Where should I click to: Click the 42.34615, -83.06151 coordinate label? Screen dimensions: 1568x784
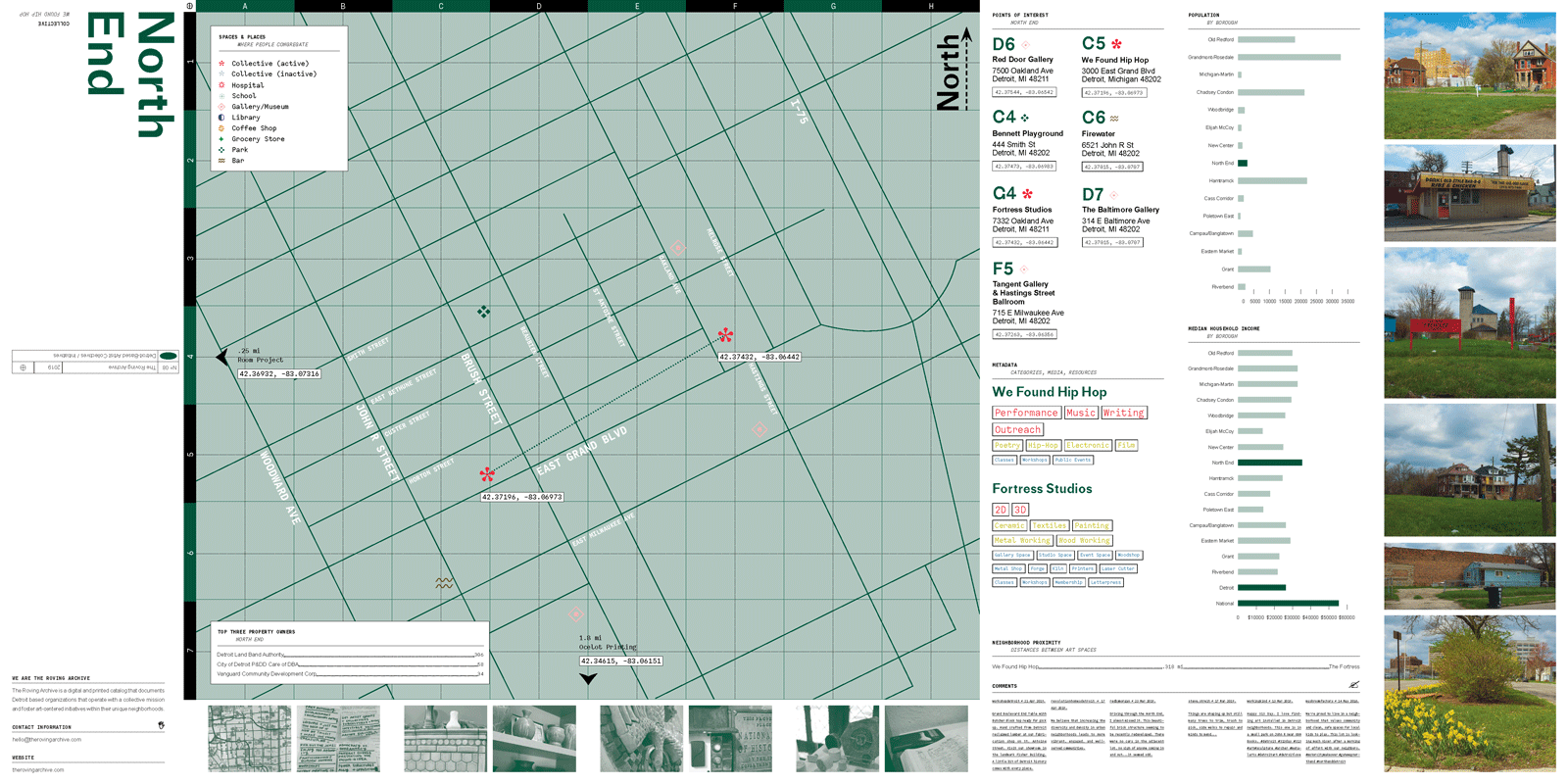pos(621,661)
